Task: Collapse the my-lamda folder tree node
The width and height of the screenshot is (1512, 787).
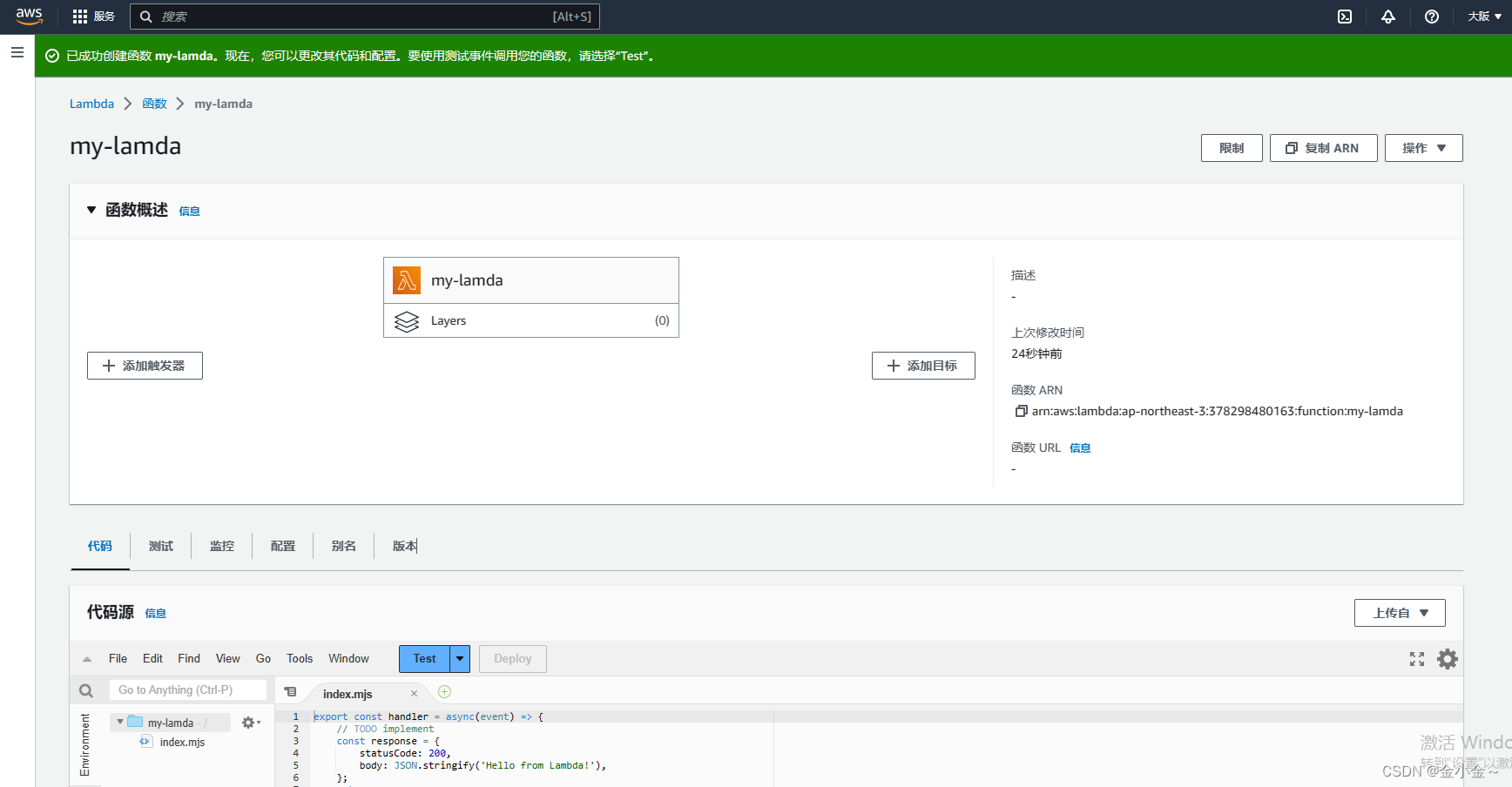Action: click(120, 723)
